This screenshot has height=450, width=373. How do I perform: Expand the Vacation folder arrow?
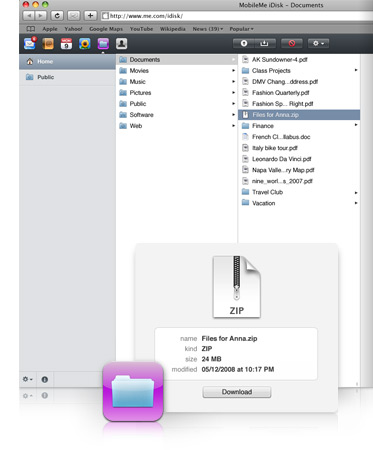(x=356, y=203)
